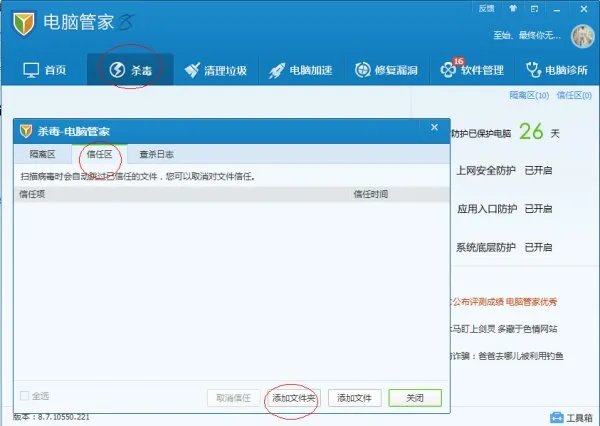600x426 pixels.
Task: Open the skin shirt icon
Action: 513,8
